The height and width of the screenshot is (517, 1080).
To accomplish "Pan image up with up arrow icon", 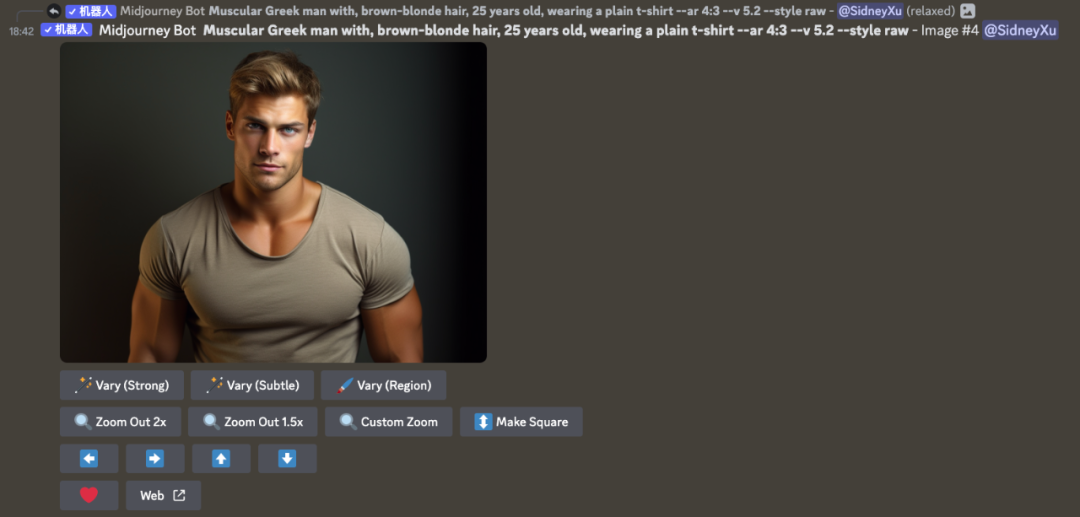I will click(221, 458).
